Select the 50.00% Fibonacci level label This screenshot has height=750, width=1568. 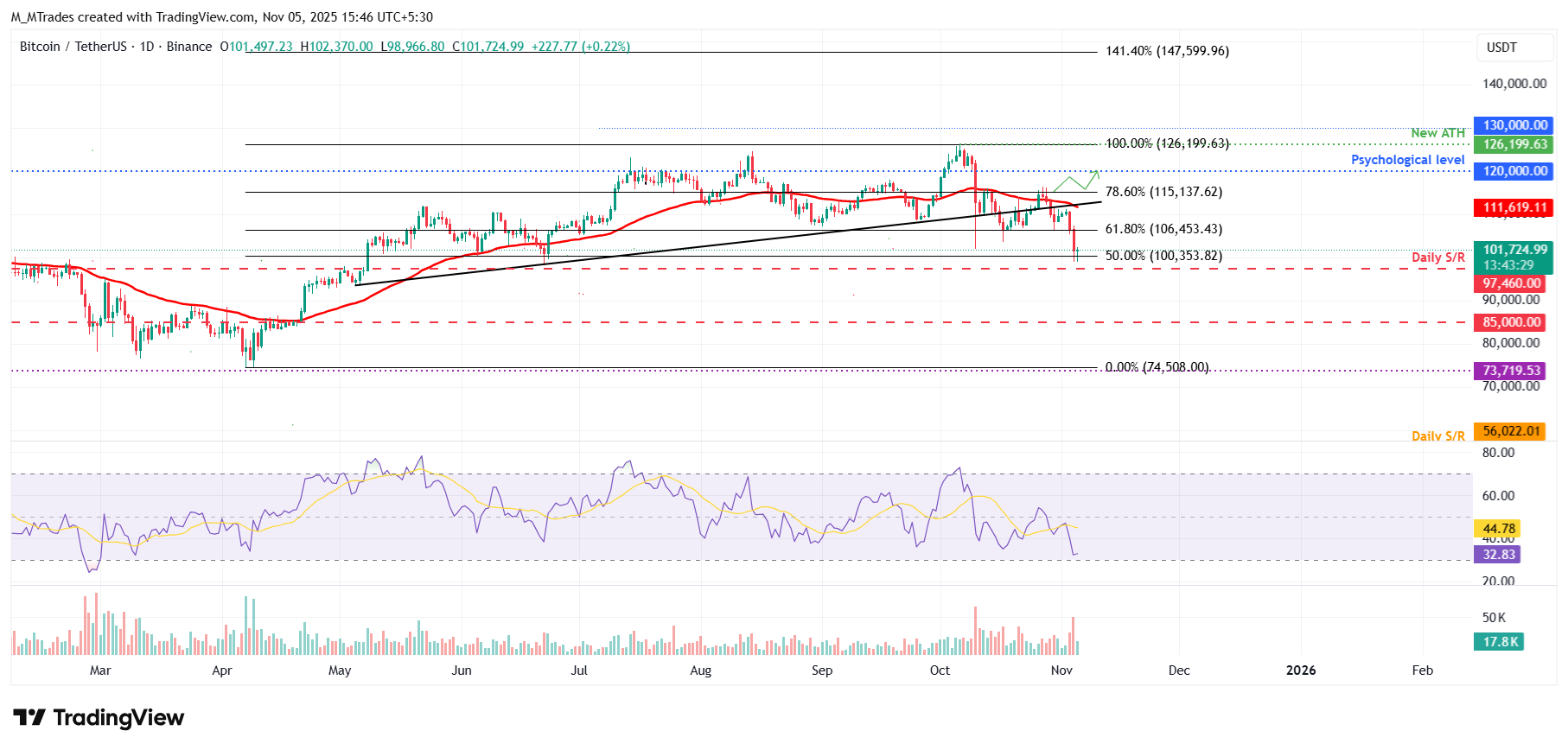coord(1163,257)
